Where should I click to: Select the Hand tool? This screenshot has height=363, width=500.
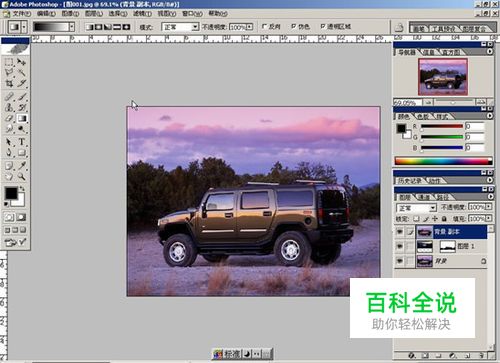[x=9, y=176]
